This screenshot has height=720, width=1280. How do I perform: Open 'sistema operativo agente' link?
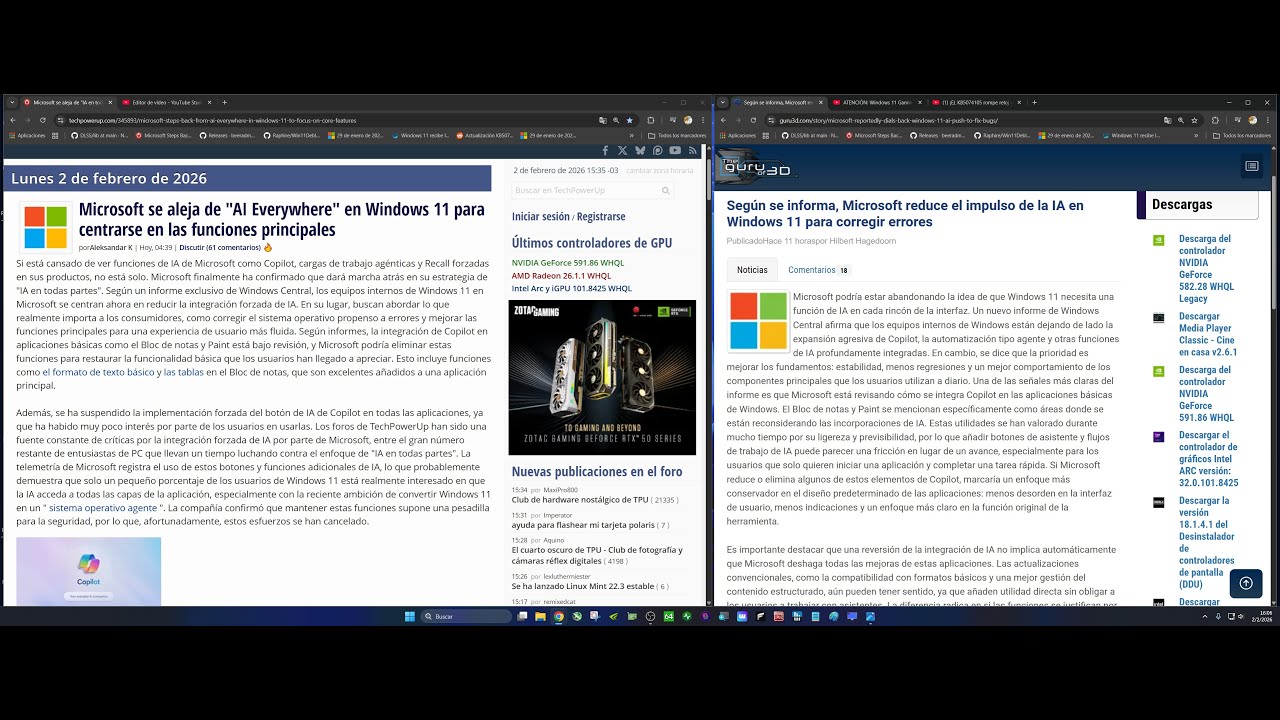103,508
